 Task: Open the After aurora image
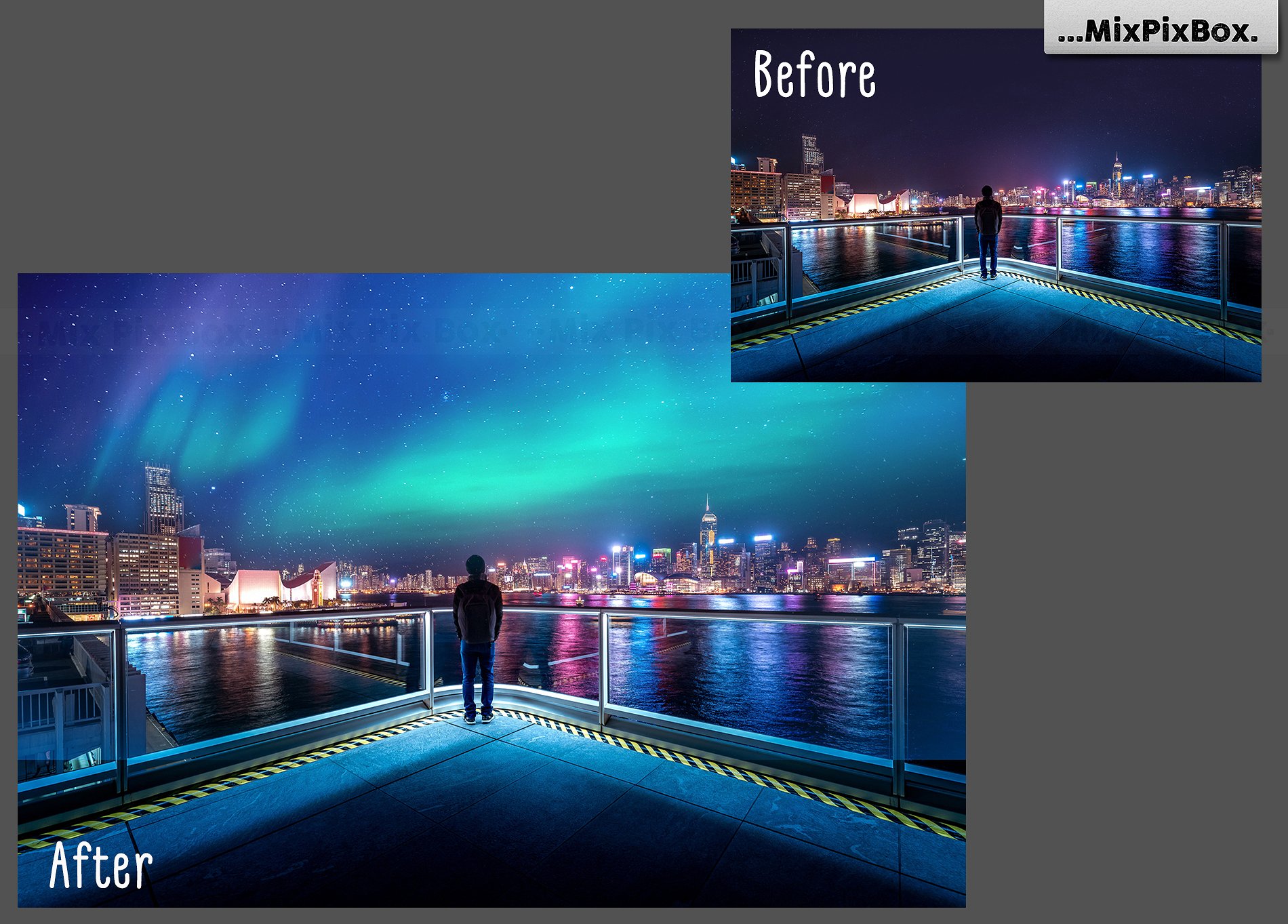491,590
